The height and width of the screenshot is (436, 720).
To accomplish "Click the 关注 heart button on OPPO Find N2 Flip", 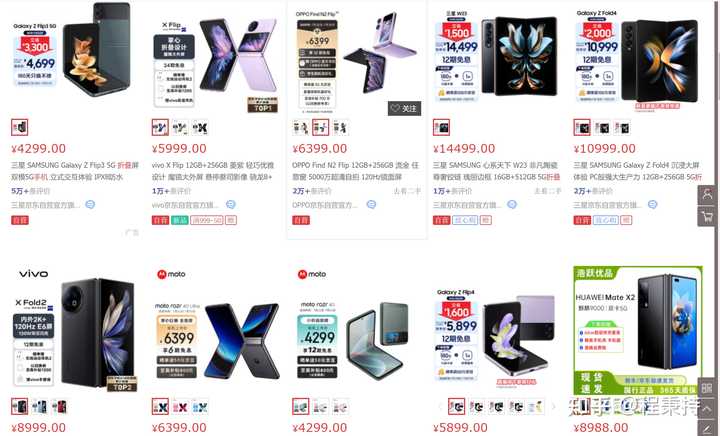I will [x=405, y=108].
